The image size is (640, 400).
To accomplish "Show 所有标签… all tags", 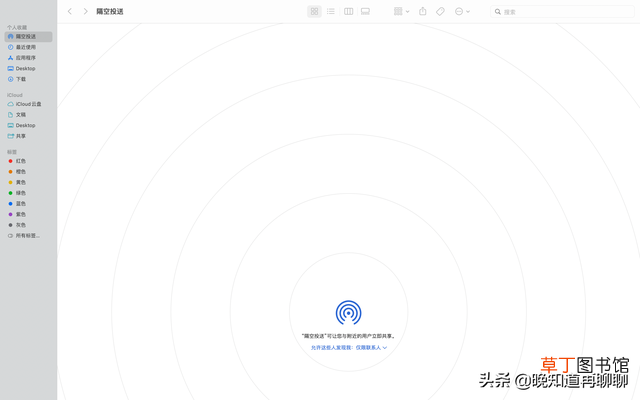I will pyautogui.click(x=29, y=236).
